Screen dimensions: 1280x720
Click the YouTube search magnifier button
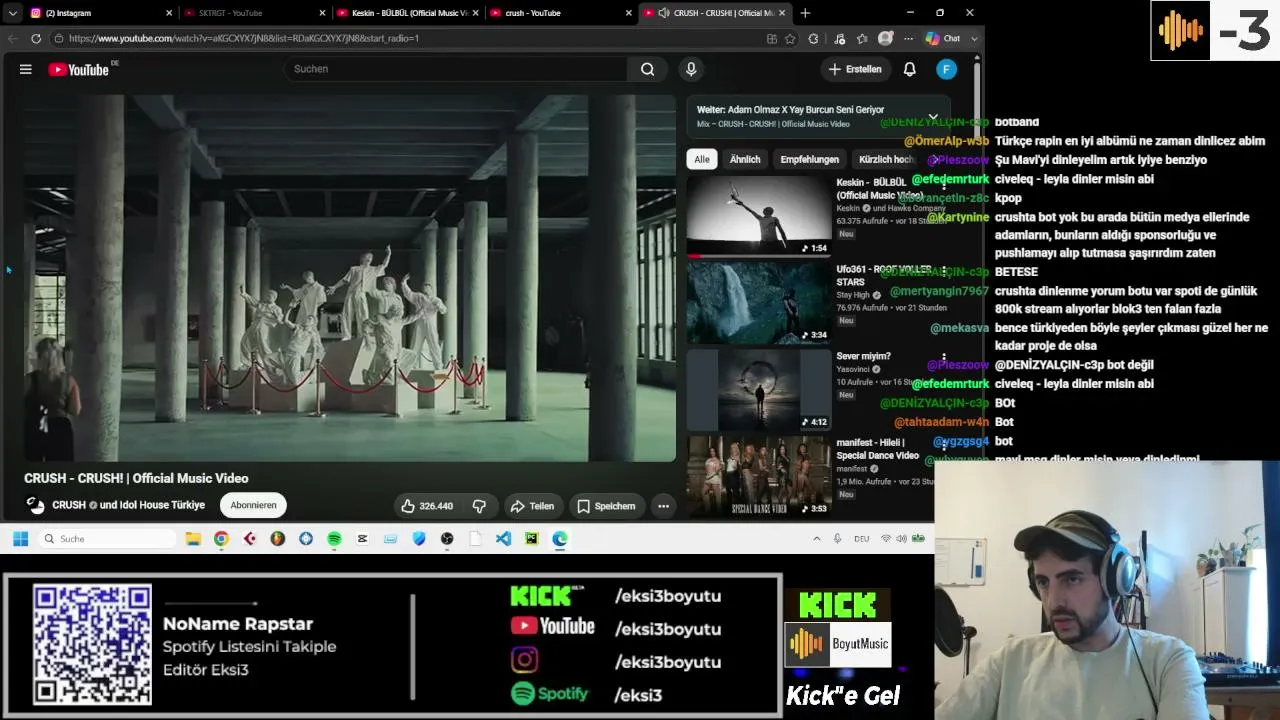647,69
